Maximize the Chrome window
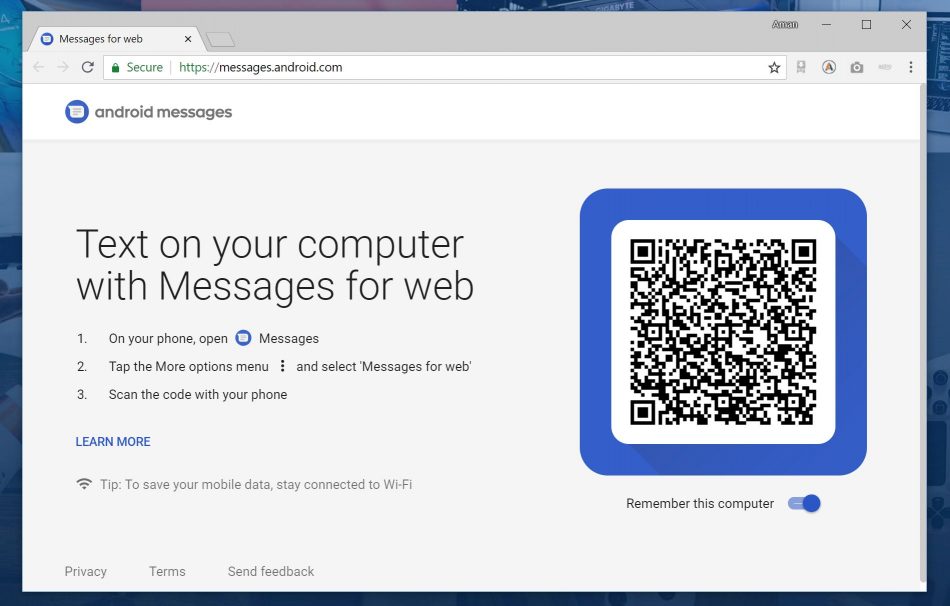Viewport: 950px width, 606px height. click(x=866, y=24)
